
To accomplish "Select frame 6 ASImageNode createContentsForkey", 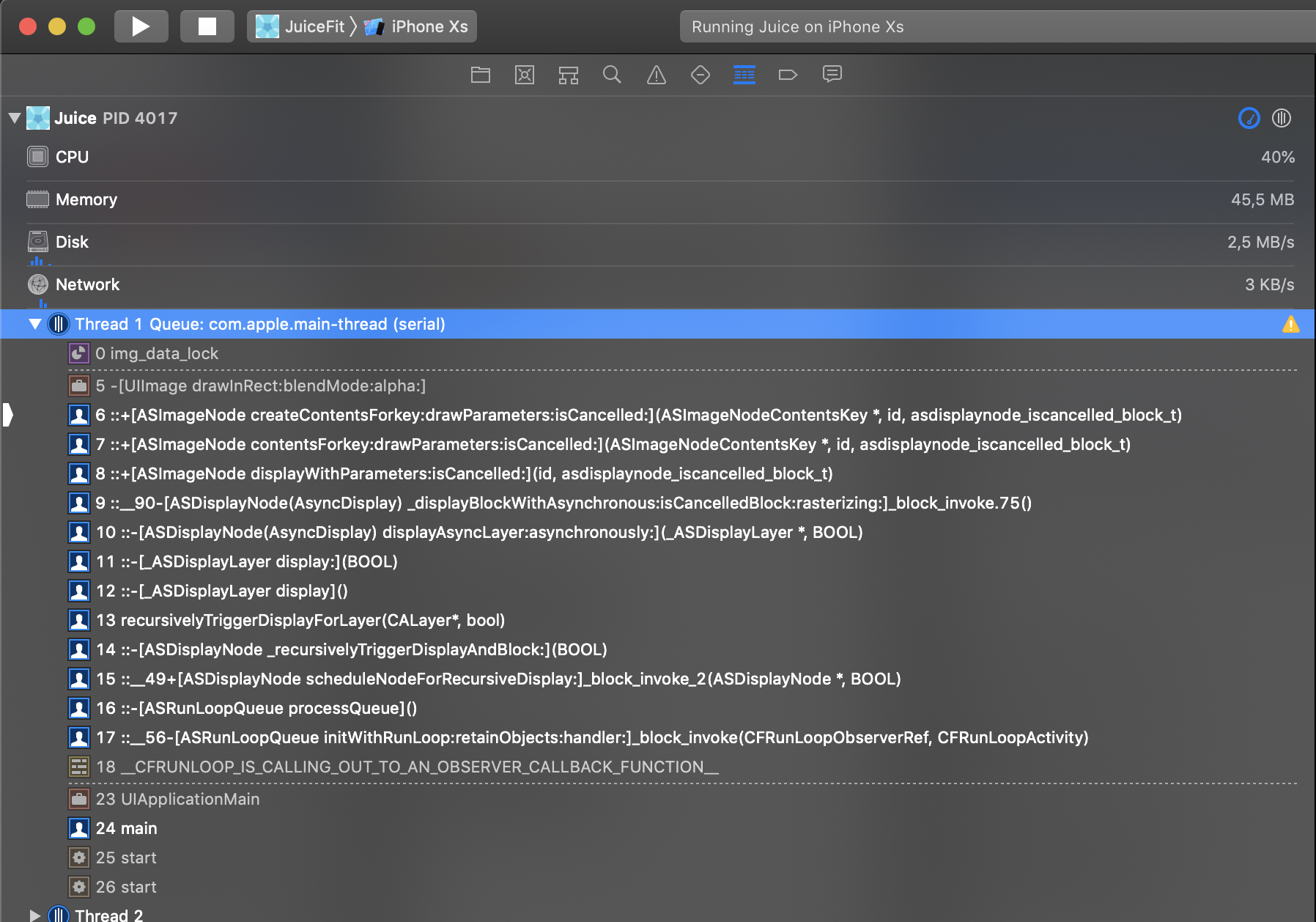I will pyautogui.click(x=658, y=415).
